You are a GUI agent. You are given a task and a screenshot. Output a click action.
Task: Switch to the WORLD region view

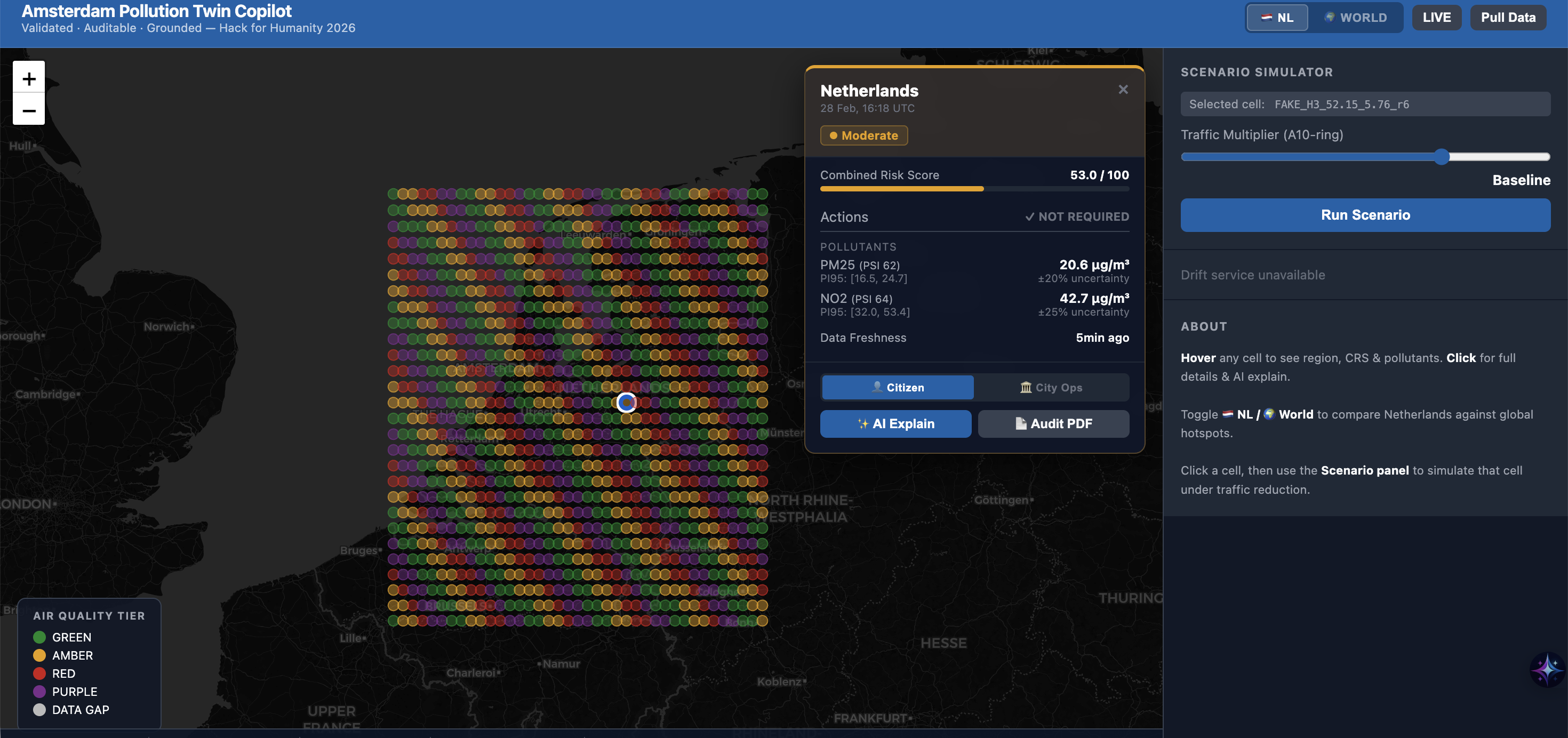[x=1356, y=18]
